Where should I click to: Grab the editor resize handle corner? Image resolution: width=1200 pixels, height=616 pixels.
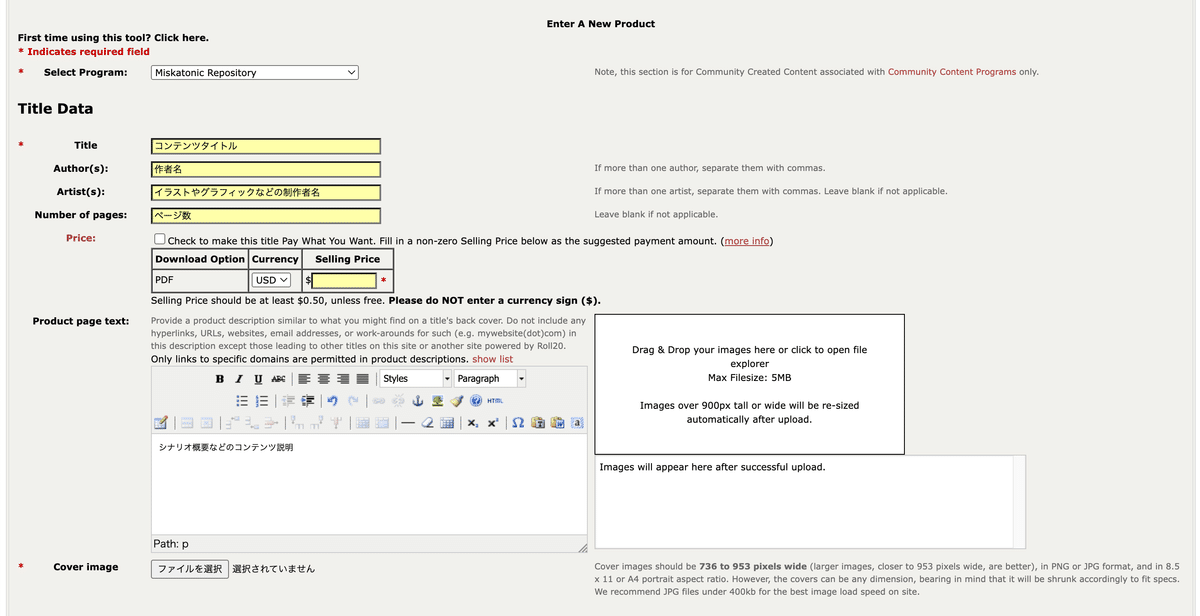tap(582, 547)
